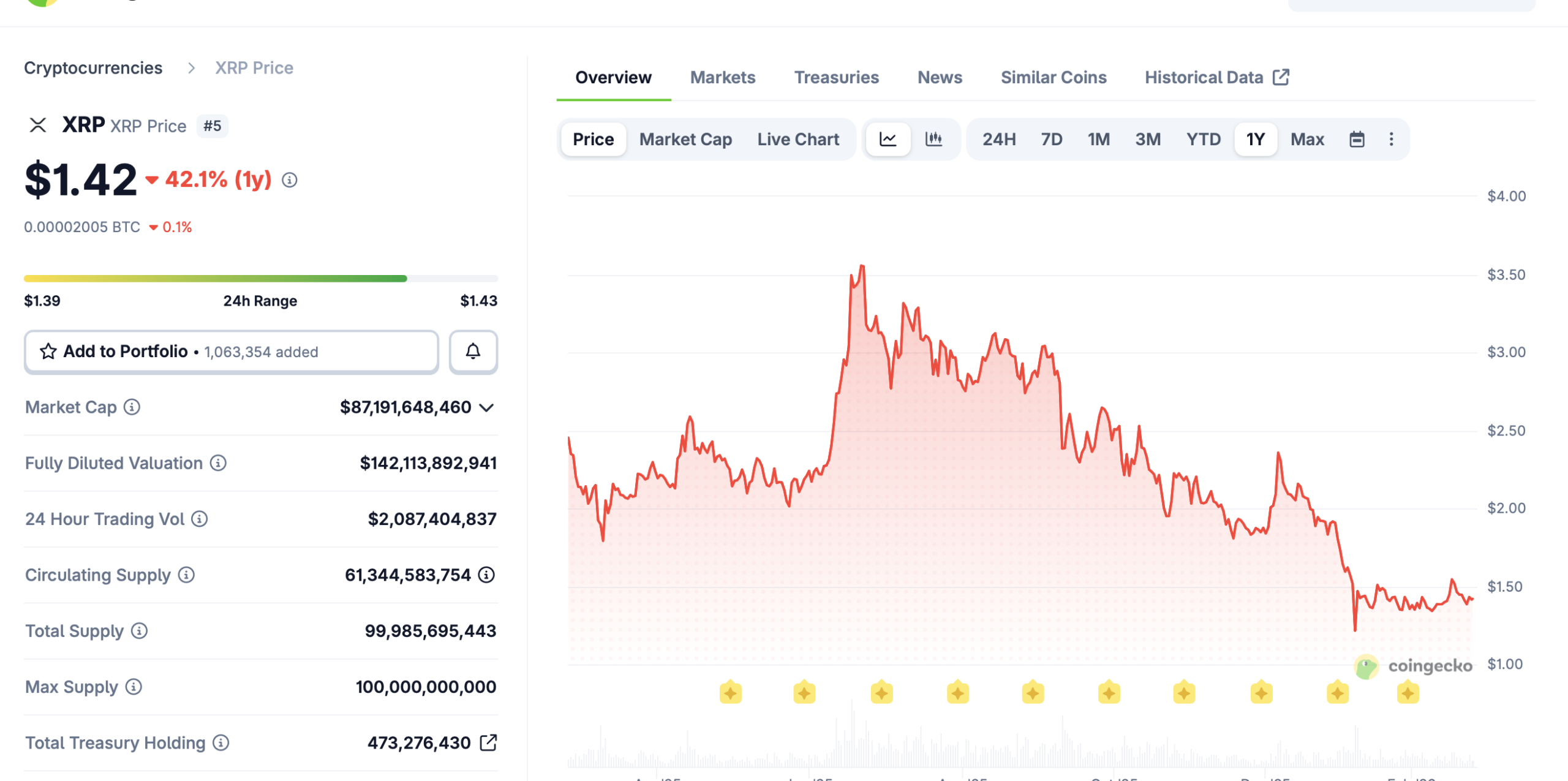1568x781 pixels.
Task: Open the calendar date range picker
Action: coord(1357,139)
